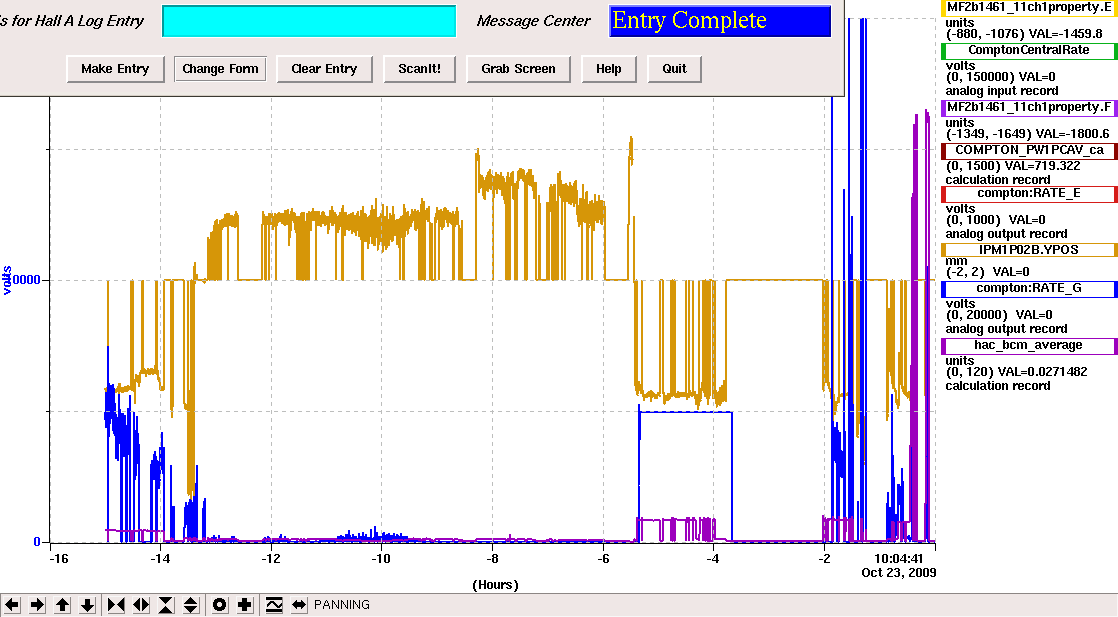Click the PANNING status text
Screen dimensions: 1118x617
(x=342, y=605)
